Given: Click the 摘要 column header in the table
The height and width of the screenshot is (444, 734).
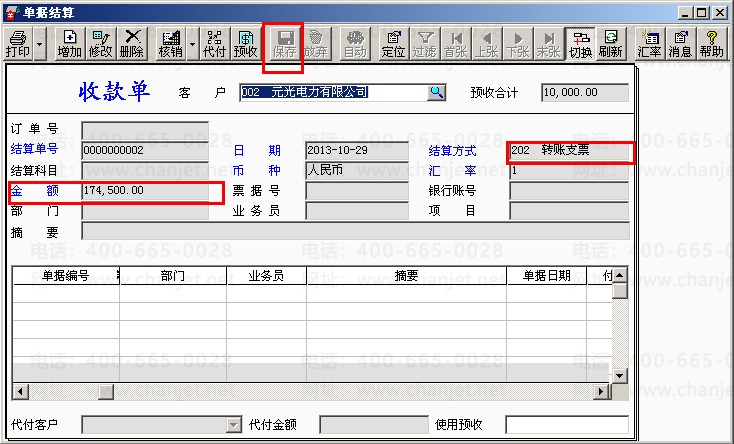Looking at the screenshot, I should [x=406, y=275].
